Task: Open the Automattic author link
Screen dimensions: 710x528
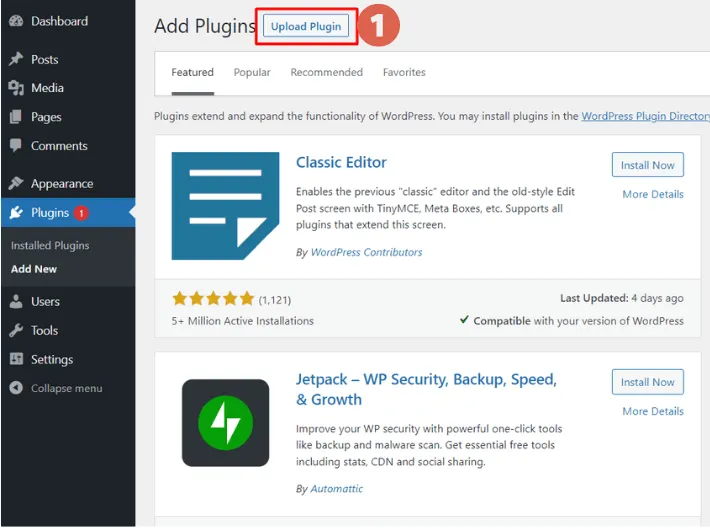Action: (x=336, y=489)
